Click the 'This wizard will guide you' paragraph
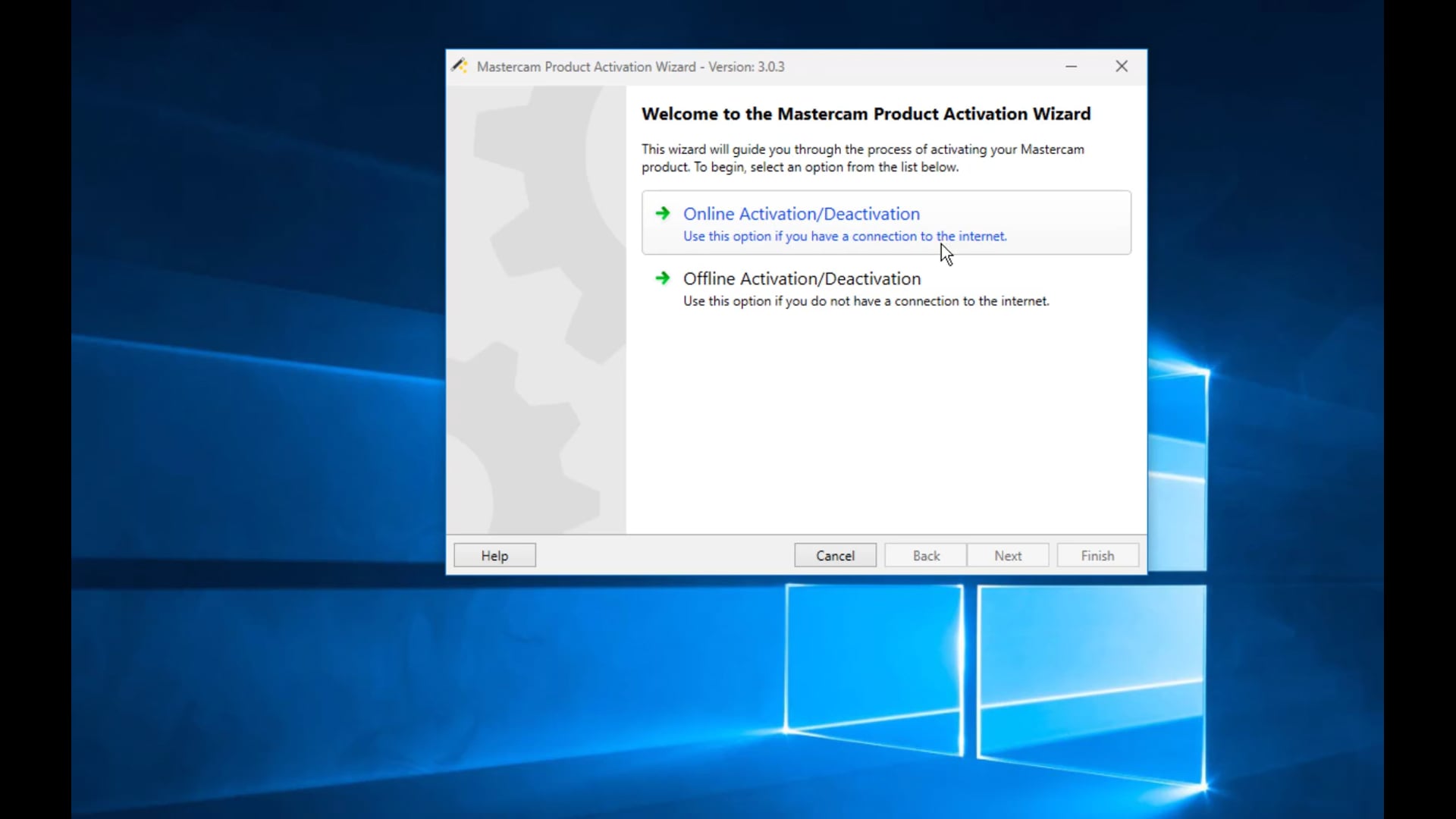Image resolution: width=1456 pixels, height=819 pixels. pos(863,158)
